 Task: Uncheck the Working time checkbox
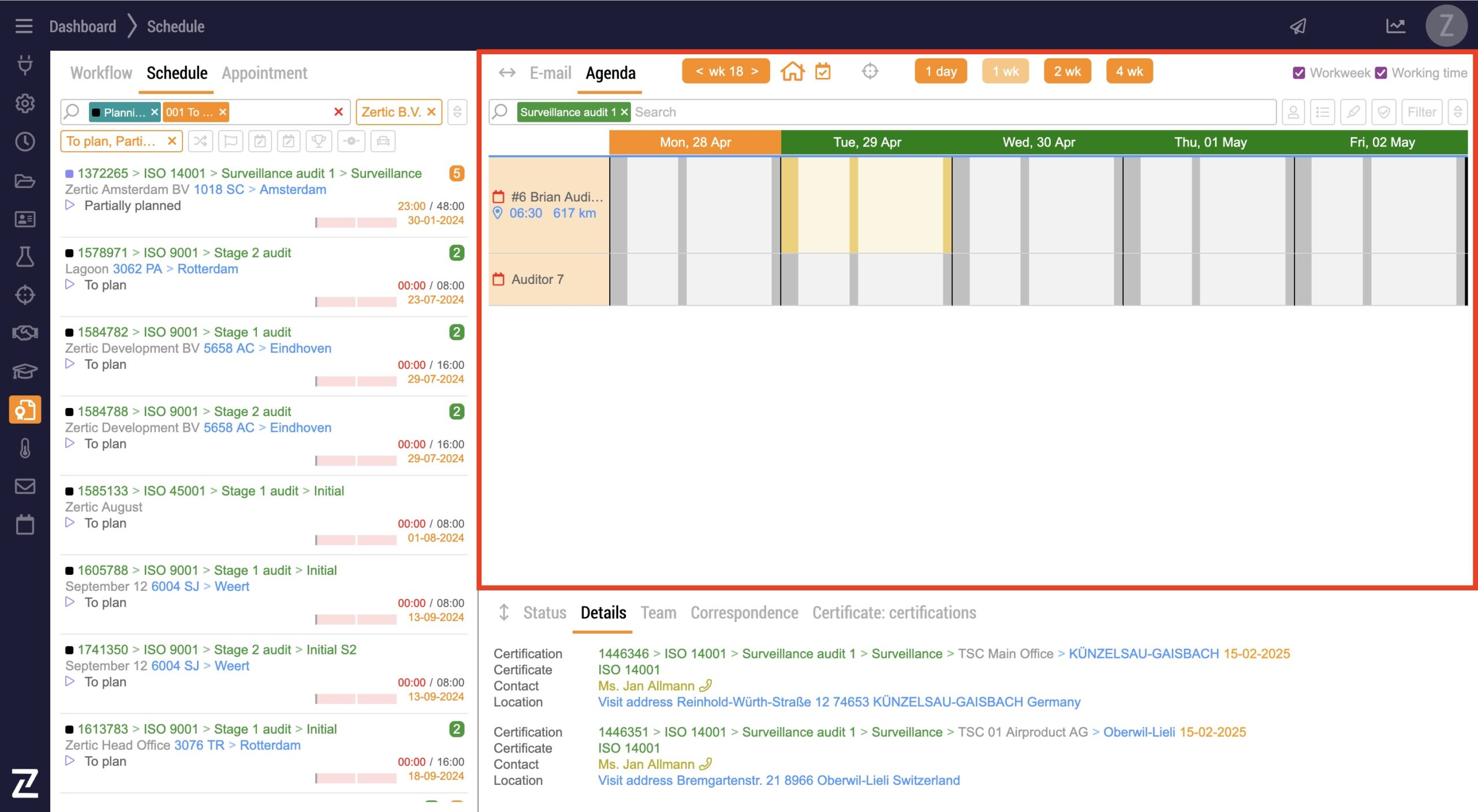point(1380,73)
